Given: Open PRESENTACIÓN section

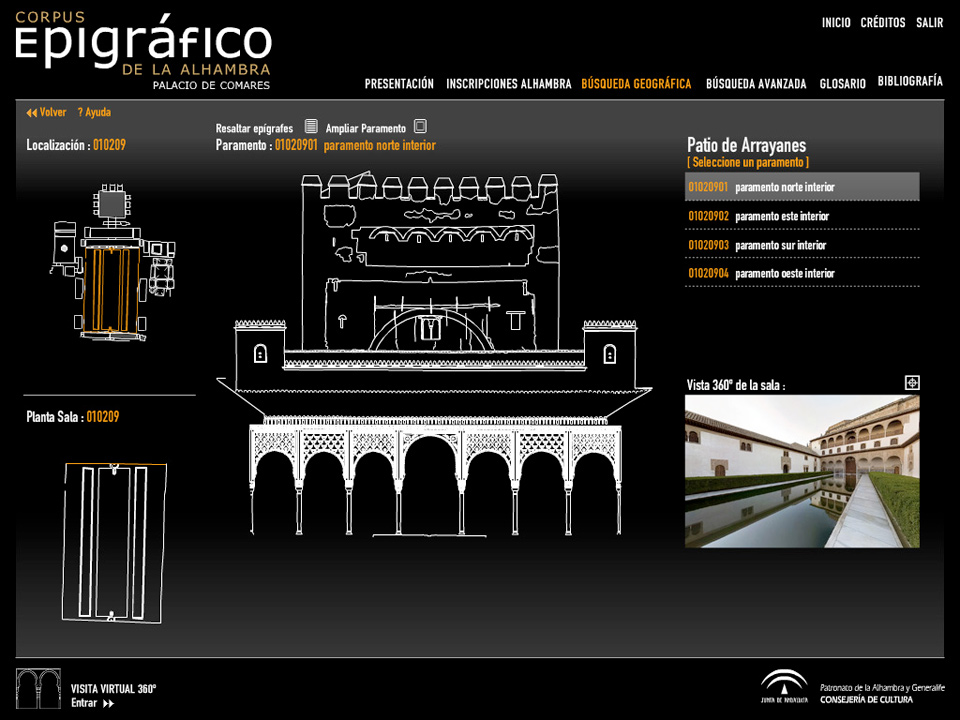Looking at the screenshot, I should click(x=399, y=84).
